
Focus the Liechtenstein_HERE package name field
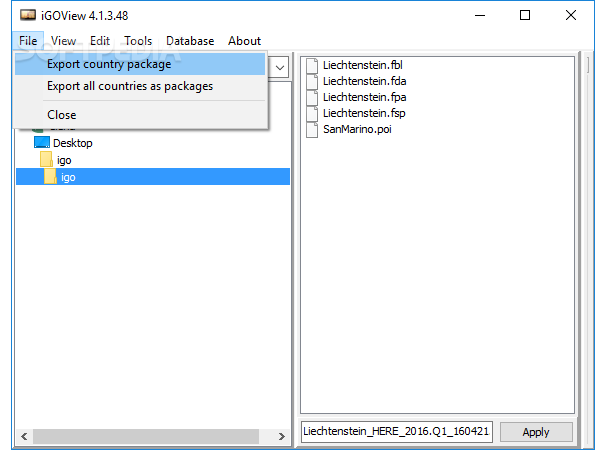pyautogui.click(x=397, y=432)
